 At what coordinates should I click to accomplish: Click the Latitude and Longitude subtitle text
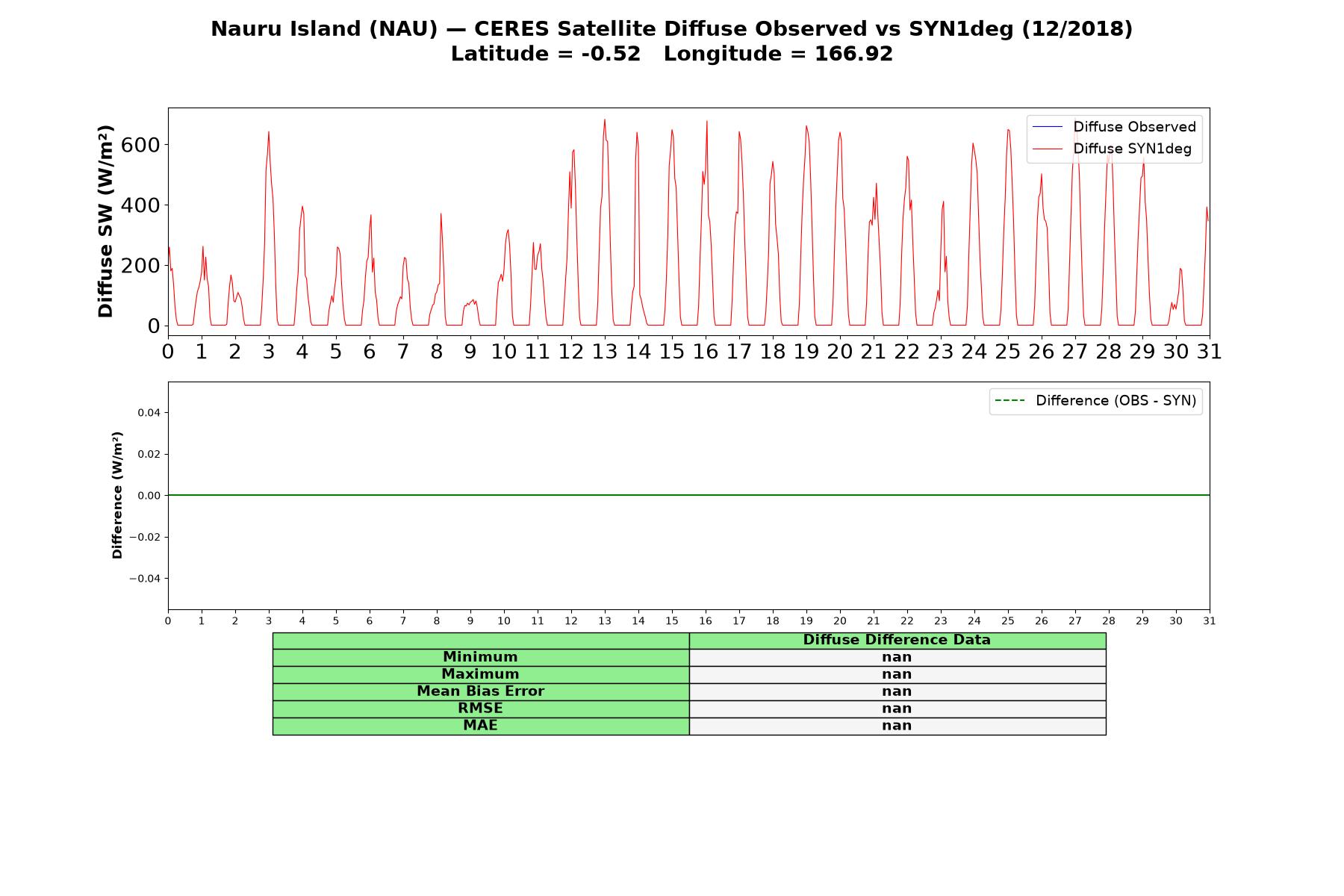(672, 55)
